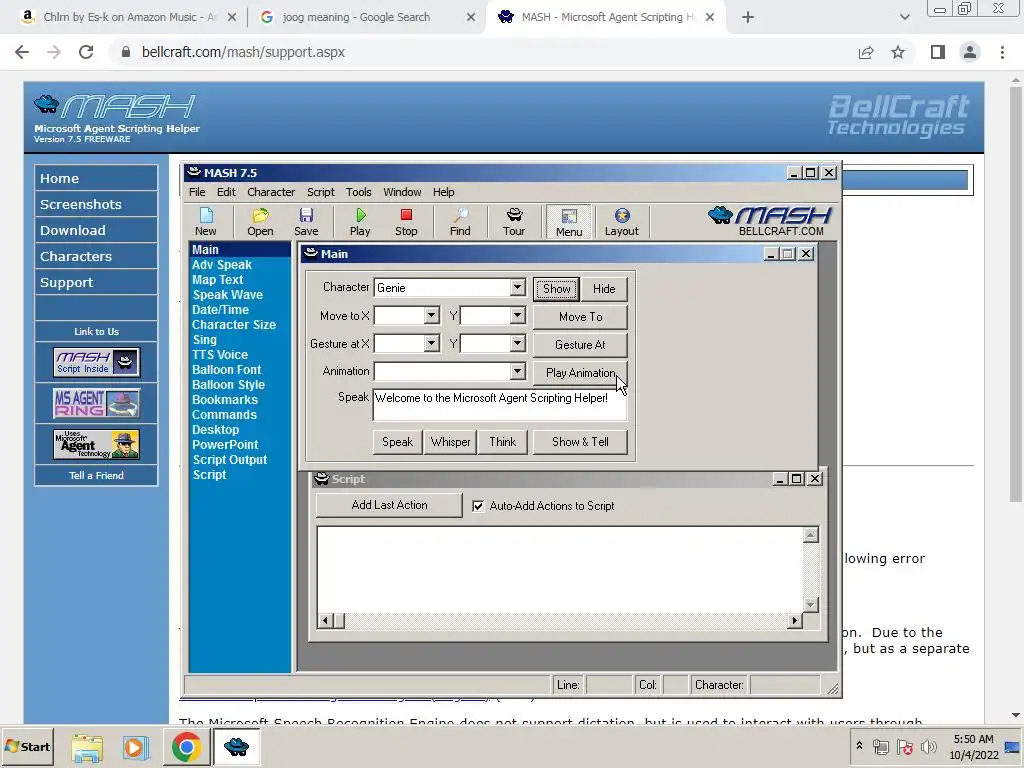1024x768 pixels.
Task: Open Windows Explorer from the taskbar
Action: point(87,747)
